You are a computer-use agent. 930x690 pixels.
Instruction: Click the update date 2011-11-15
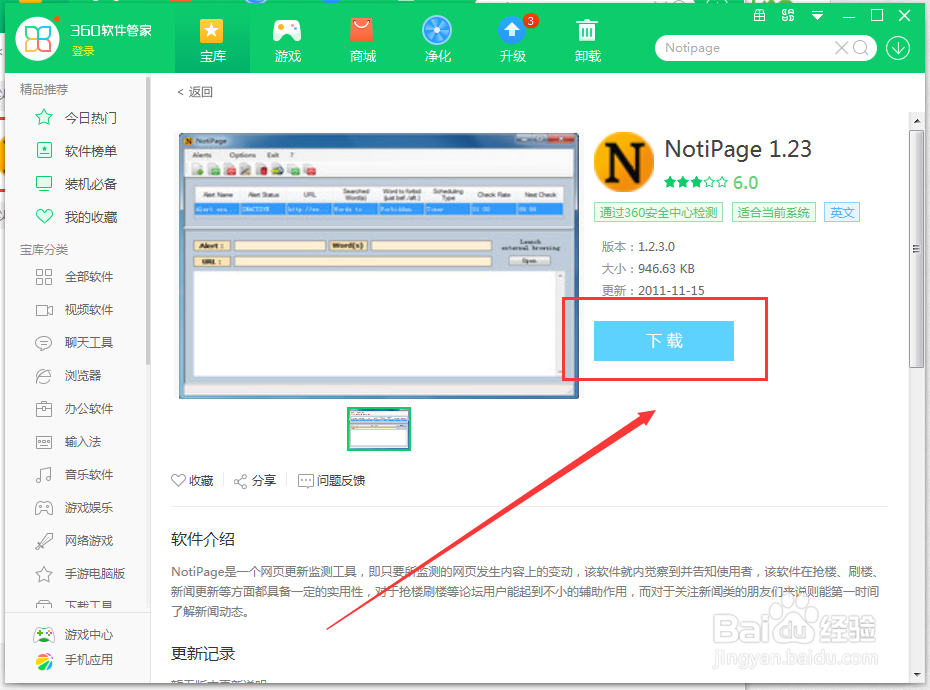pyautogui.click(x=671, y=291)
